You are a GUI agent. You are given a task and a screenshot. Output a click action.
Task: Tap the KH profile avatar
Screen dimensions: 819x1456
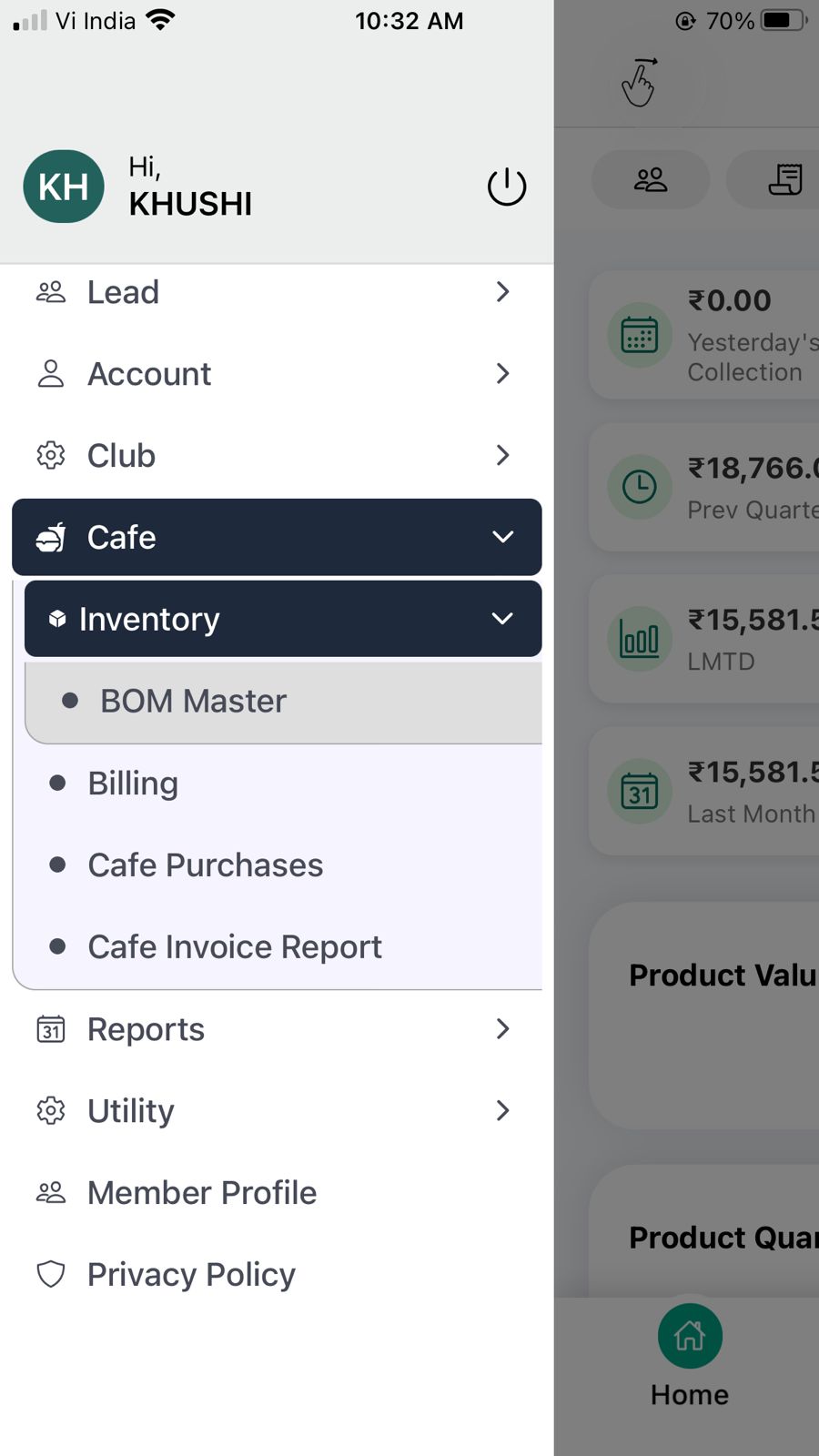click(x=64, y=187)
